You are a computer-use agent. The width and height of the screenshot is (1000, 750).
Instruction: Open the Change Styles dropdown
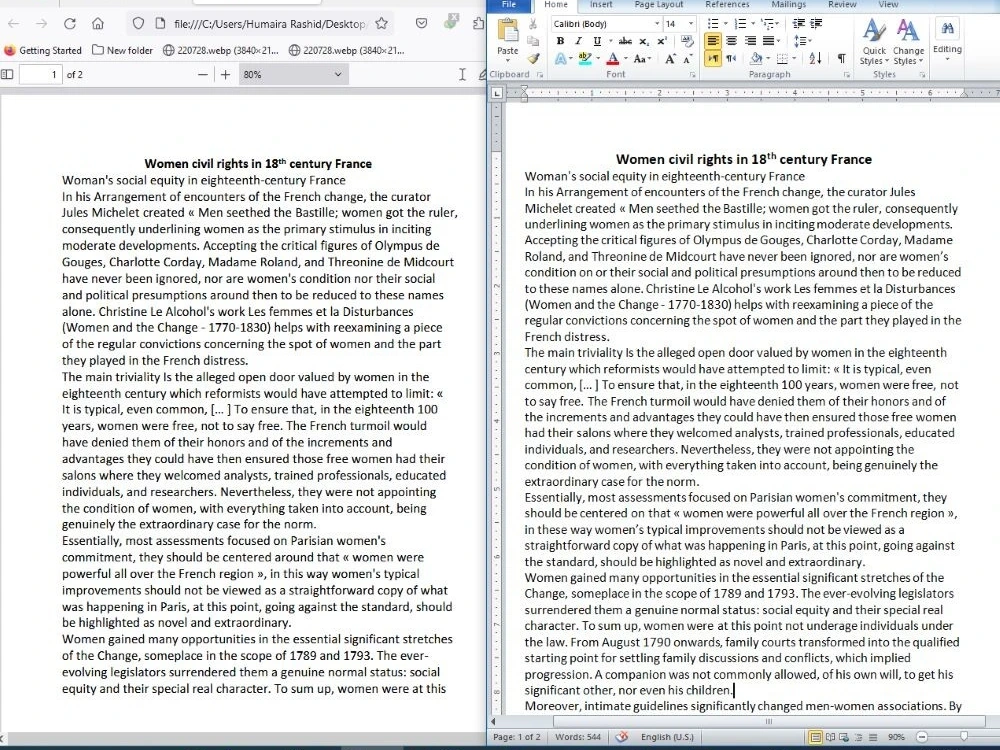(908, 41)
